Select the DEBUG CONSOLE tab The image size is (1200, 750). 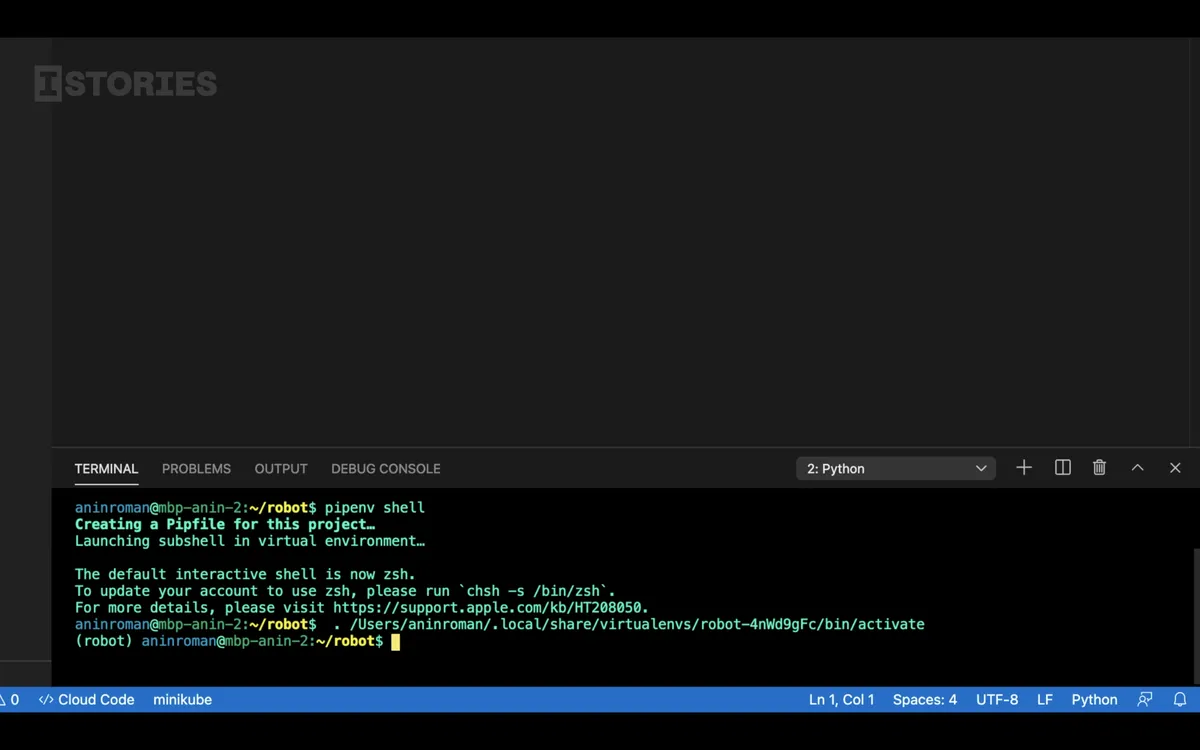[x=385, y=469]
